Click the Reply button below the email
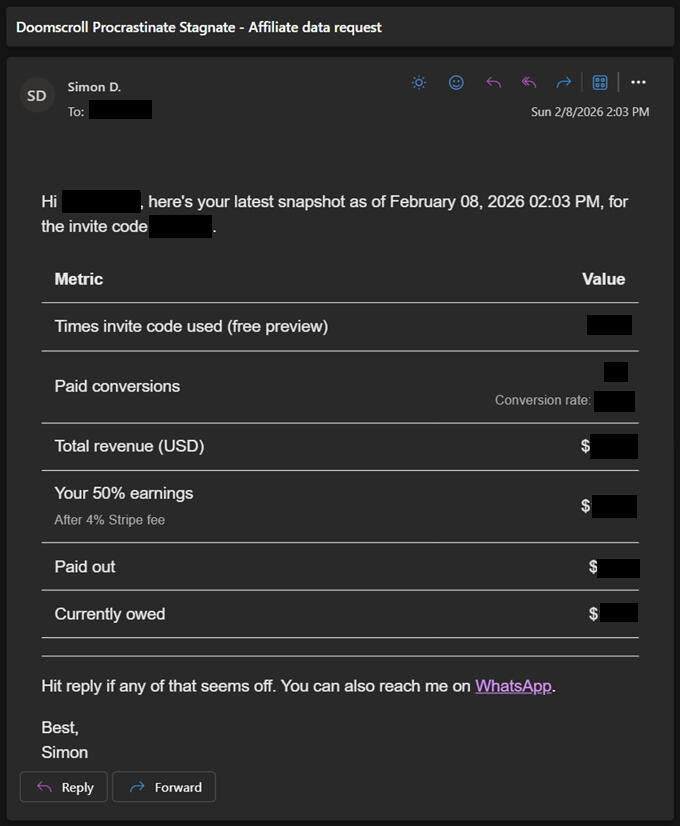This screenshot has width=680, height=826. point(63,787)
